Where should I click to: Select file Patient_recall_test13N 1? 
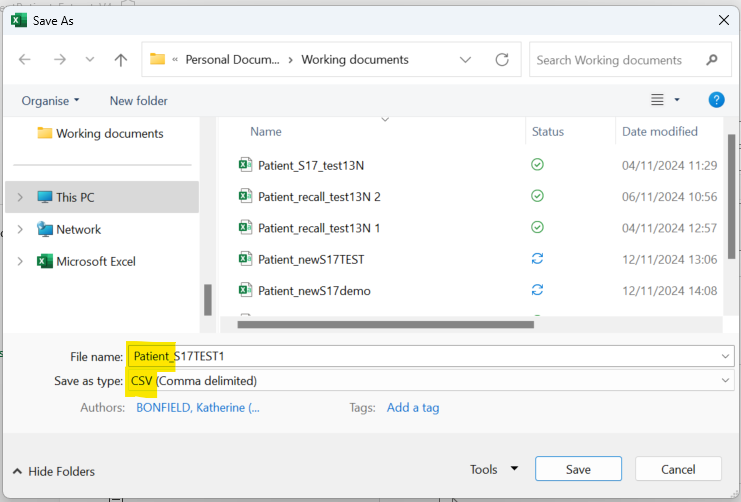pos(319,228)
